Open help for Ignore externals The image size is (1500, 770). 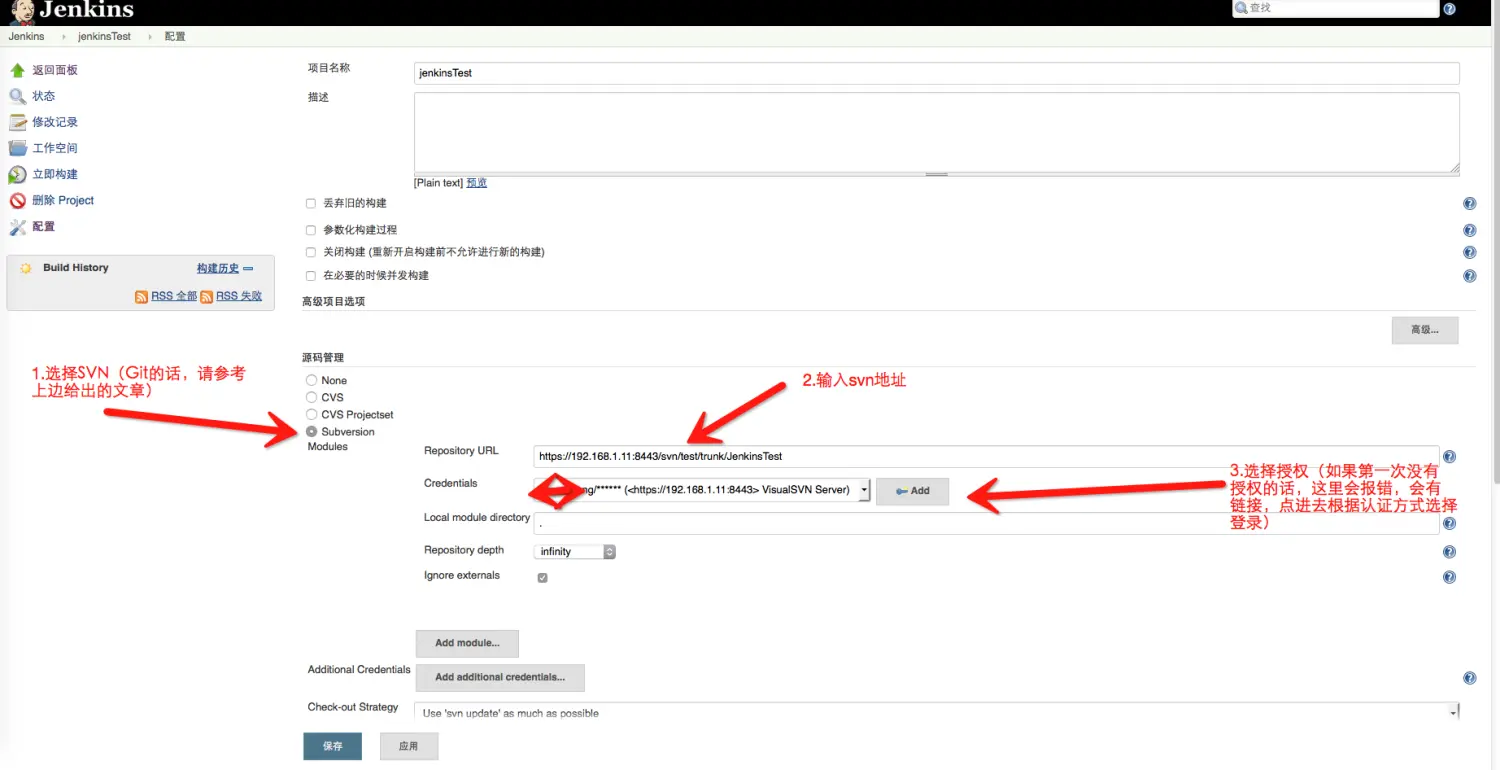[x=1449, y=577]
